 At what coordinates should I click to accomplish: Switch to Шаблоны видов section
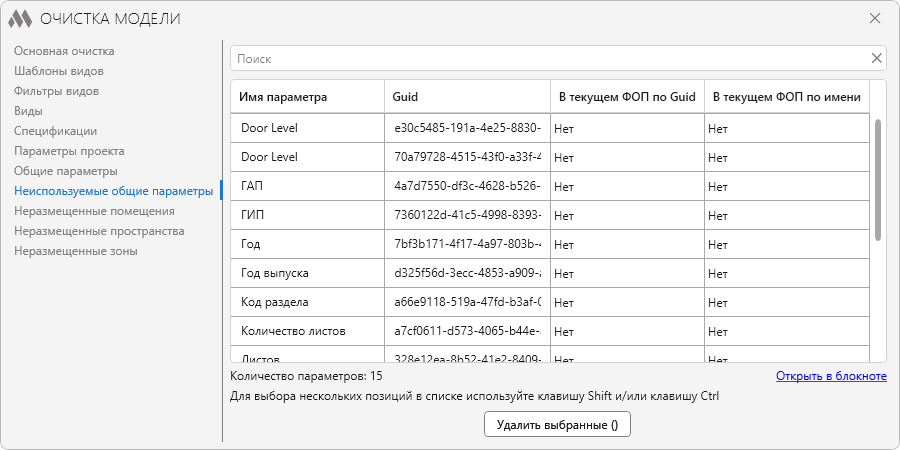(59, 71)
